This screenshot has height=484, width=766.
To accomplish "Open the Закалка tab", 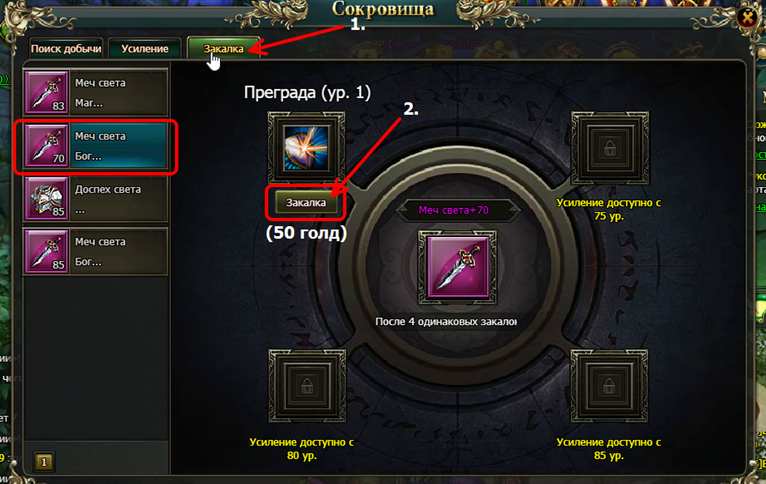I will point(224,48).
